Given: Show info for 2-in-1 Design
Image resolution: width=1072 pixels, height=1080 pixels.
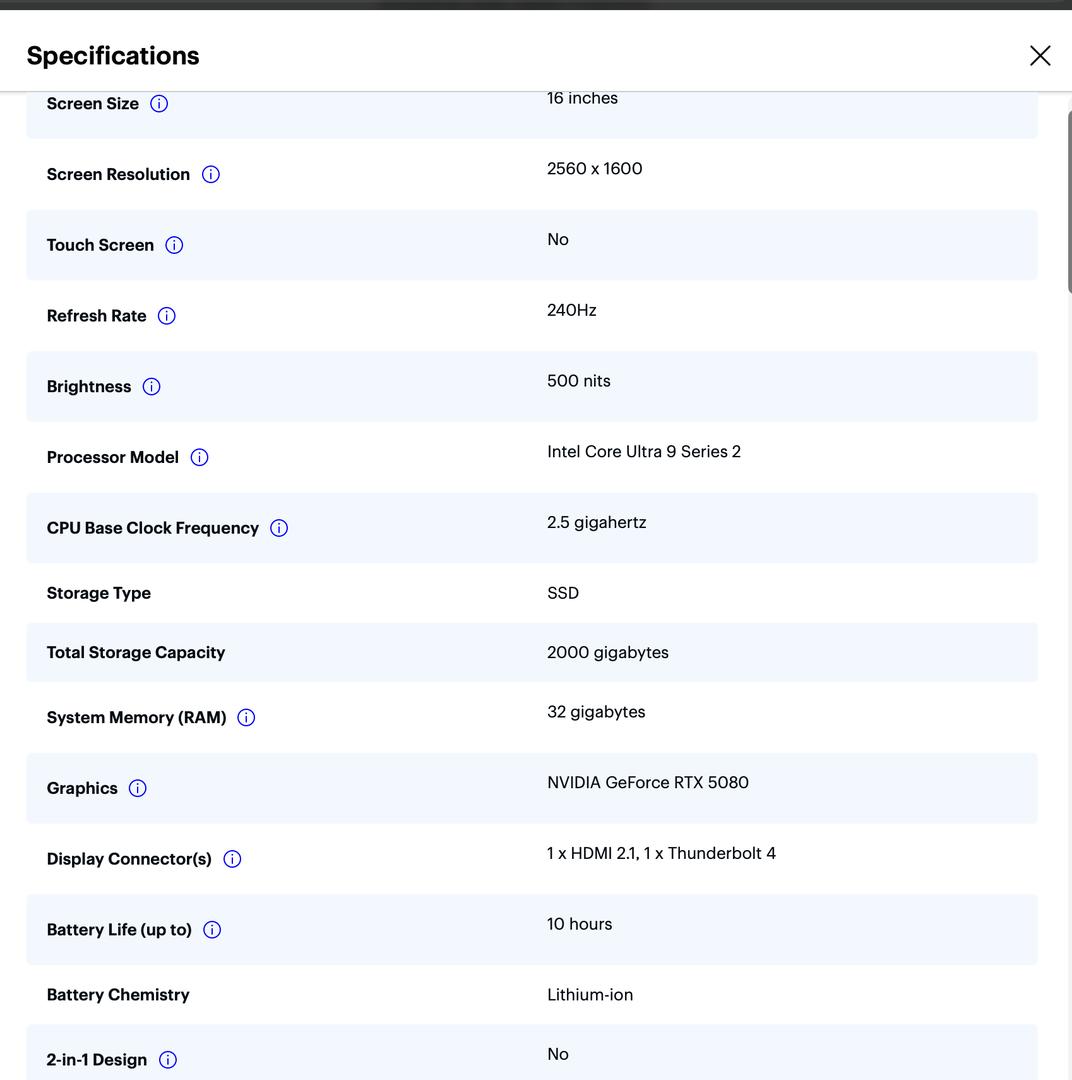Looking at the screenshot, I should pyautogui.click(x=168, y=1060).
